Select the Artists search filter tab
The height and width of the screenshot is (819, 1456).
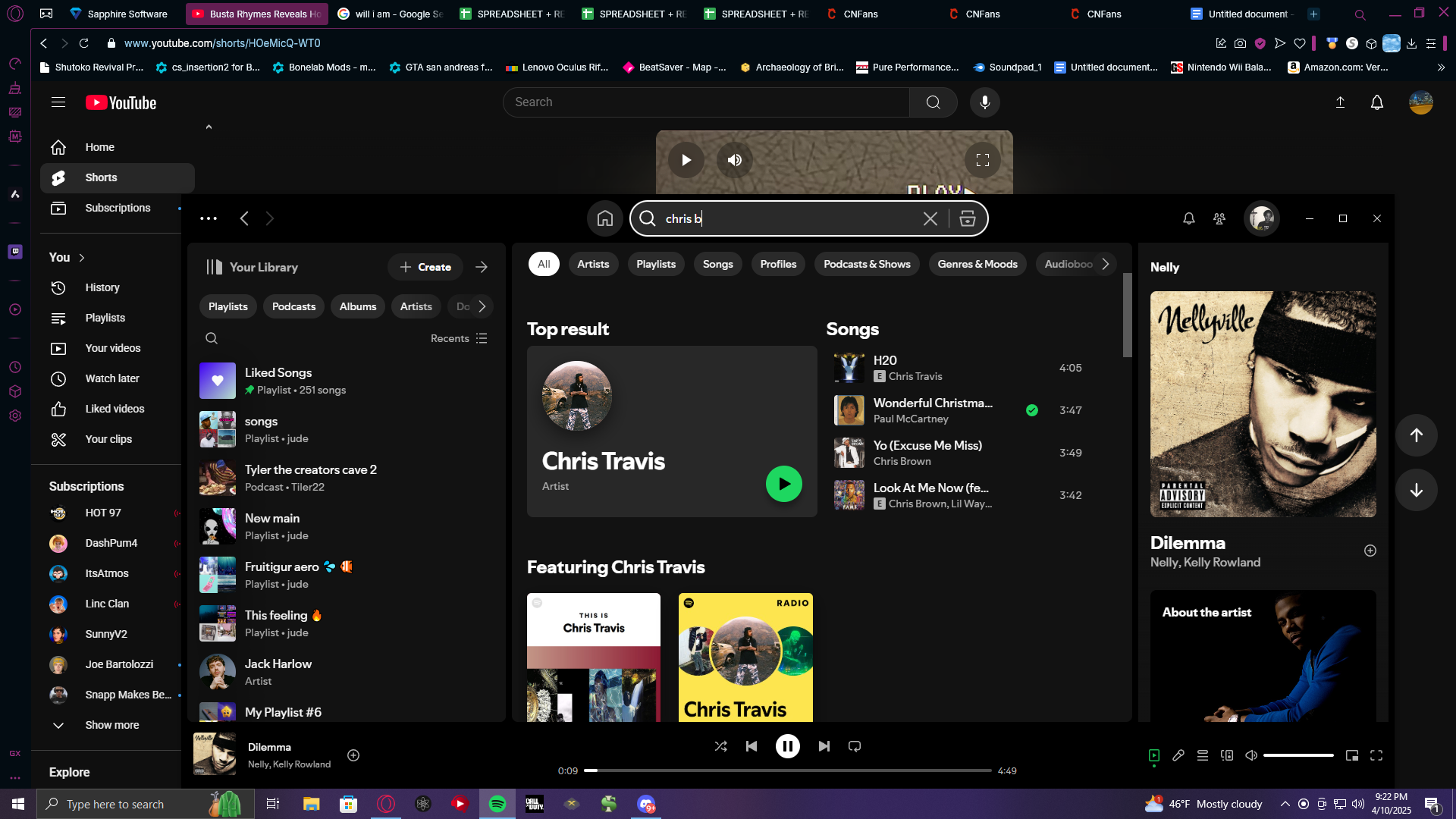tap(592, 264)
